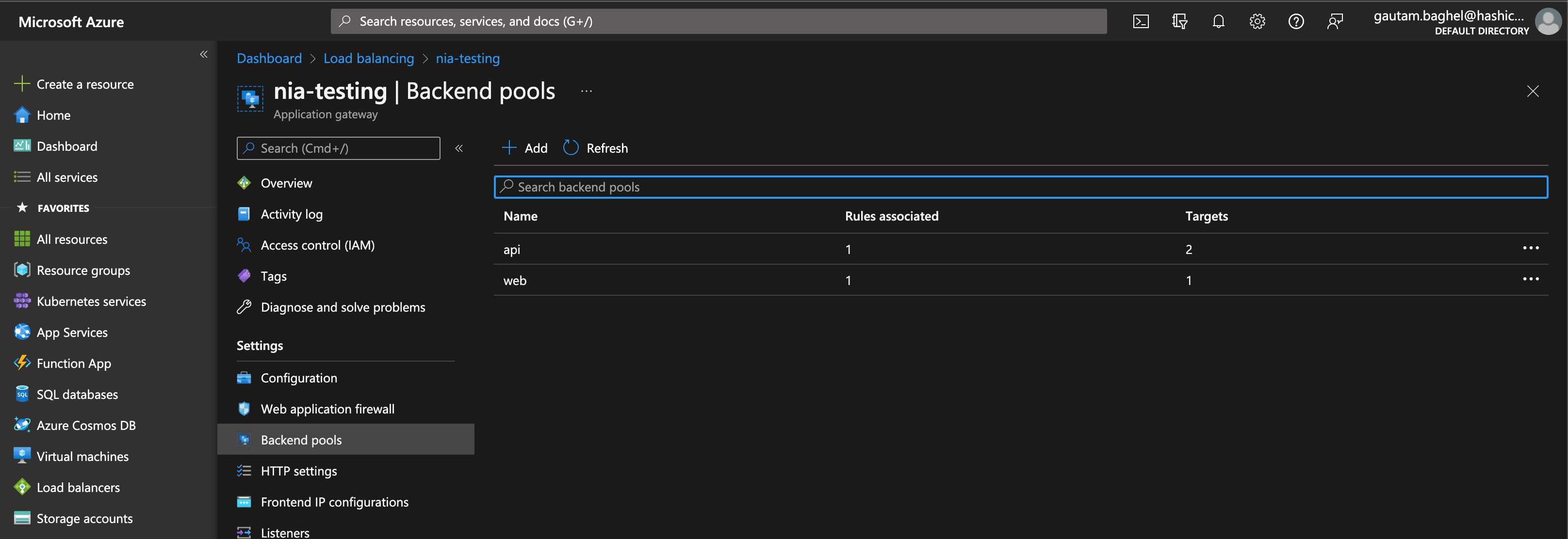Image resolution: width=1568 pixels, height=539 pixels.
Task: Open the api backend pool row
Action: click(512, 250)
